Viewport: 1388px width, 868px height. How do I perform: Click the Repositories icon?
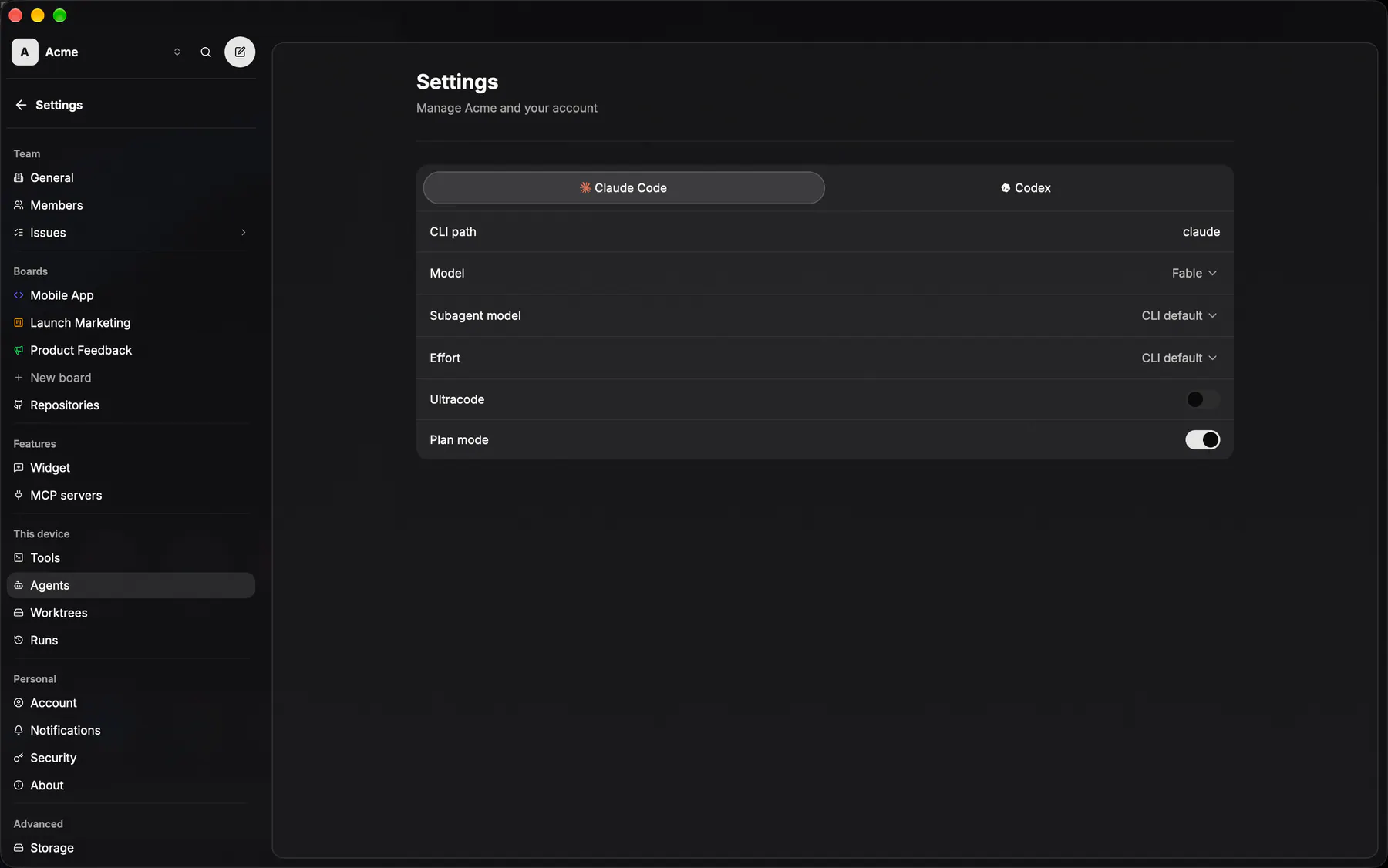tap(19, 405)
